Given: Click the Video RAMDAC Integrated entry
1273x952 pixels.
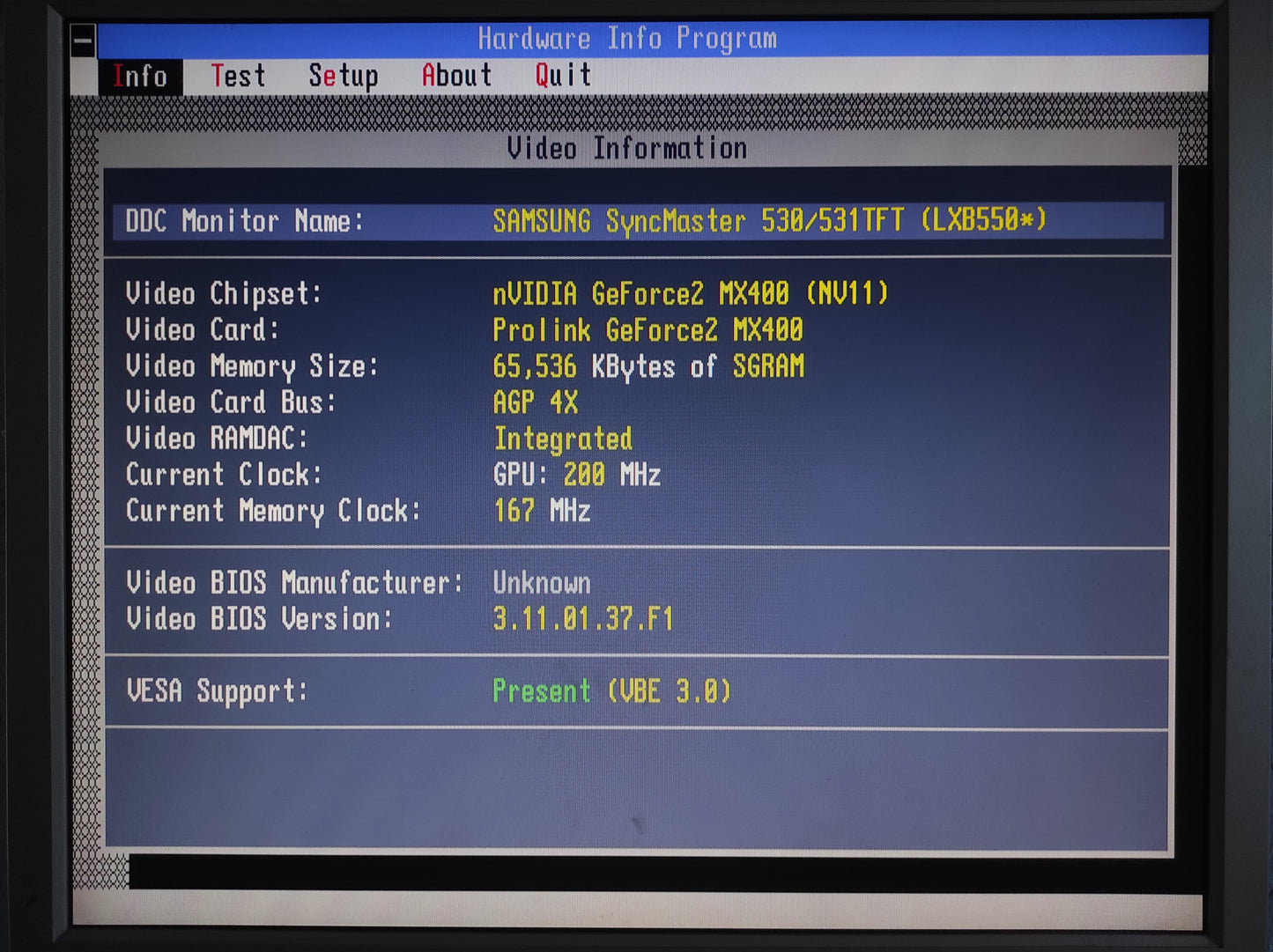Looking at the screenshot, I should click(563, 439).
